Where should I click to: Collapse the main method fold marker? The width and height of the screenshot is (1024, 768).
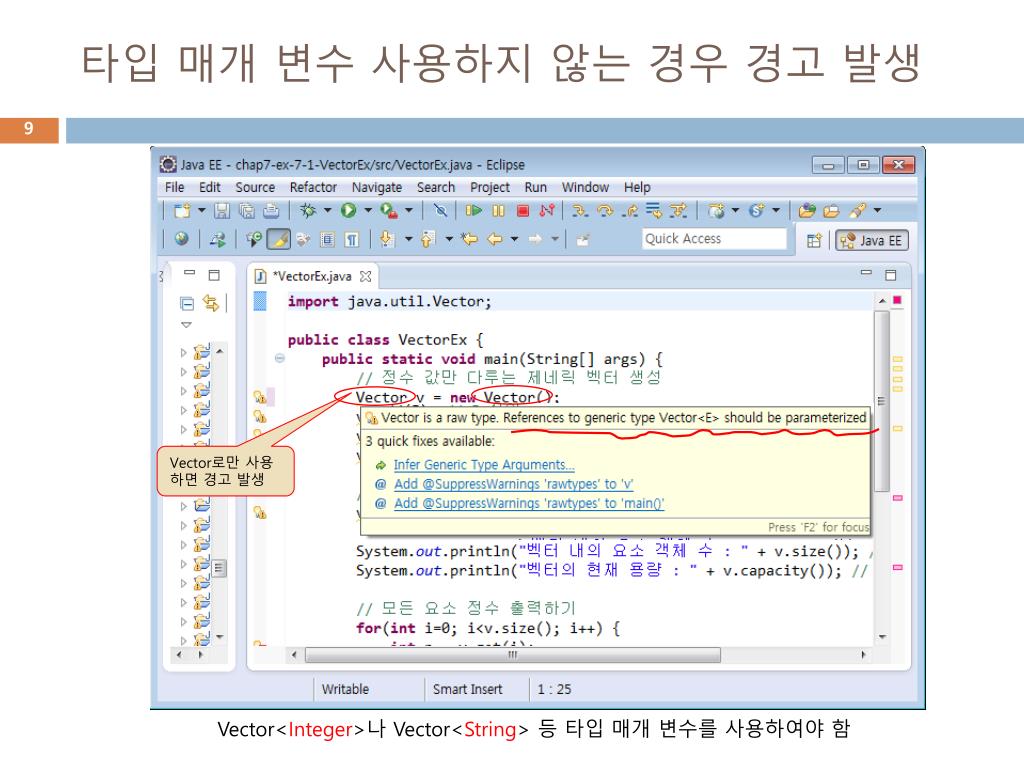point(280,358)
